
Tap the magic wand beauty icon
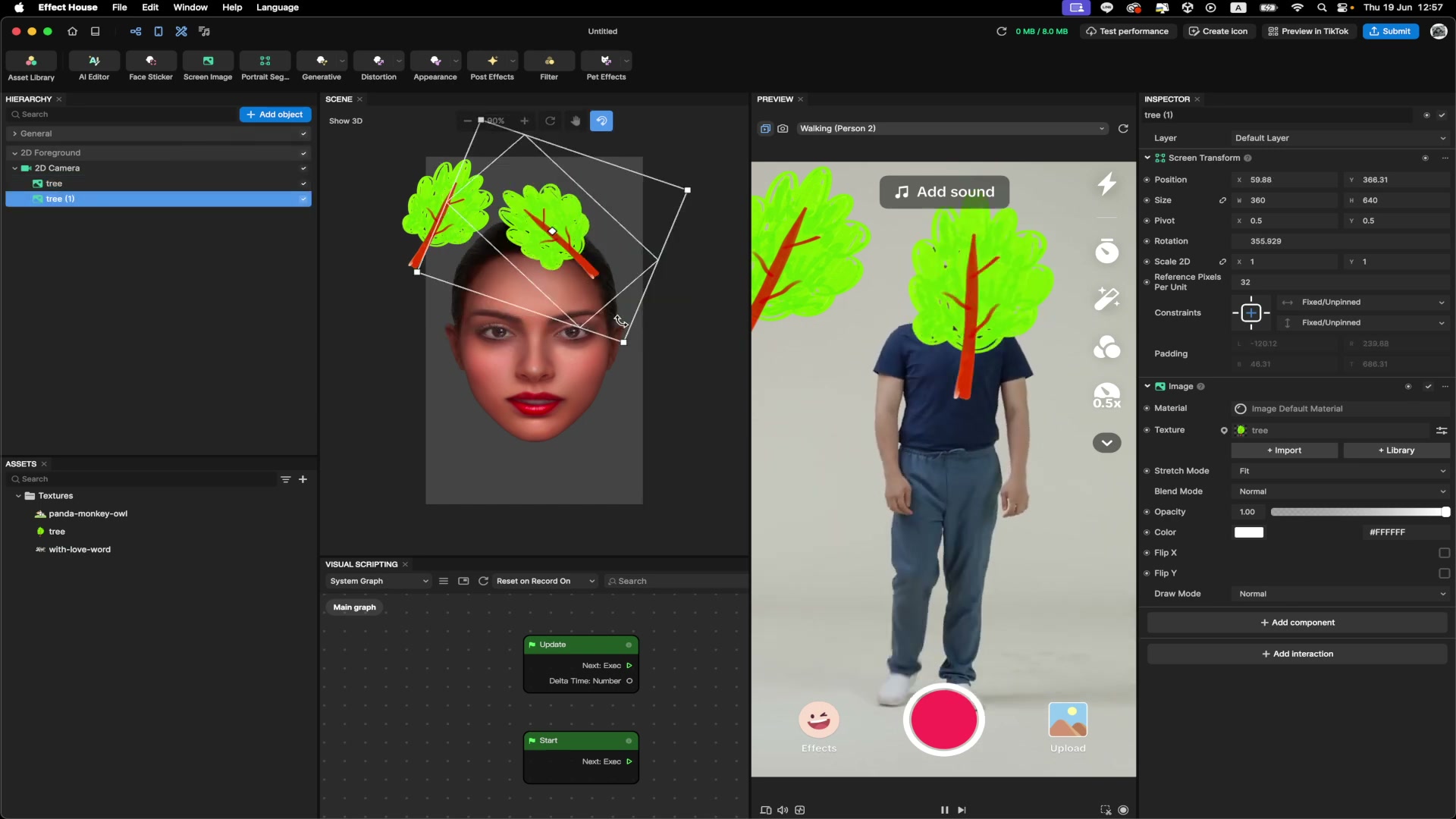coord(1107,299)
